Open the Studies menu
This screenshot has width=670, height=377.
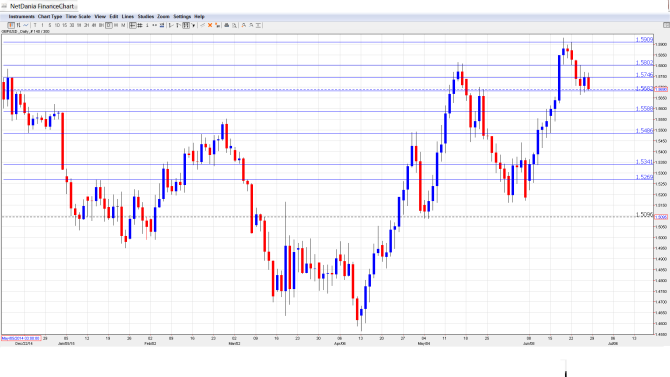[x=146, y=17]
